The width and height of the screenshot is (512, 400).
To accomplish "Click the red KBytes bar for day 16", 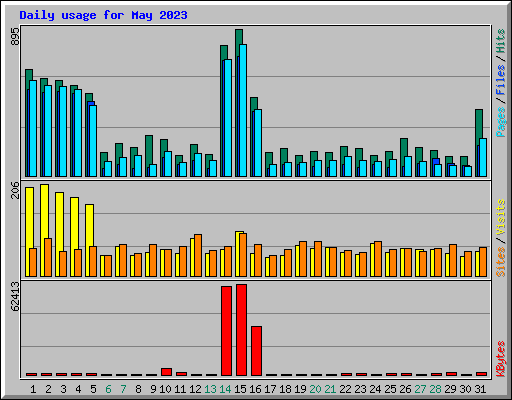I will 256,351.
